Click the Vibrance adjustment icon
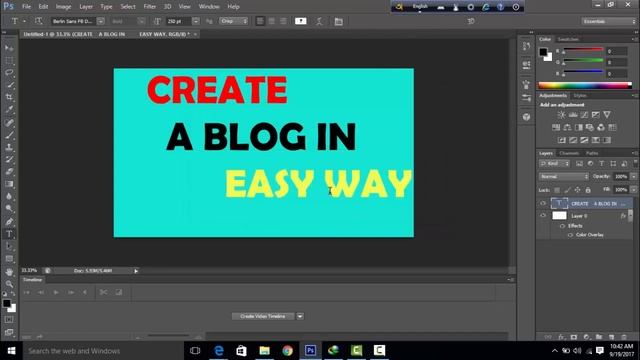The image size is (640, 360). click(607, 115)
